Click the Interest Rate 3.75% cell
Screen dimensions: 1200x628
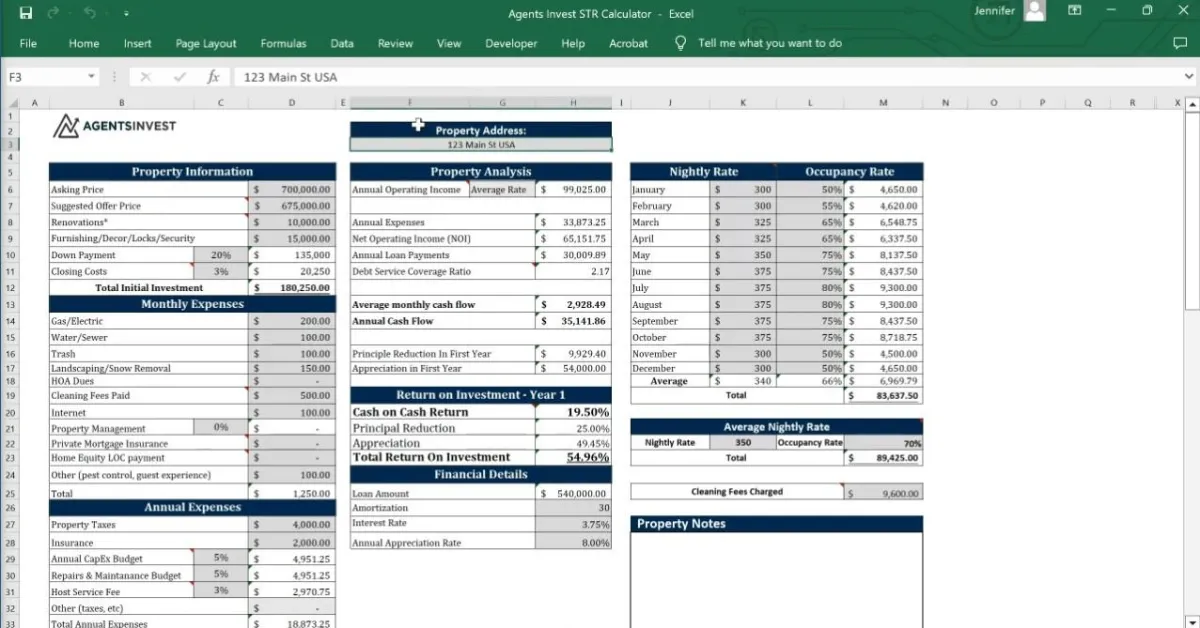point(573,524)
